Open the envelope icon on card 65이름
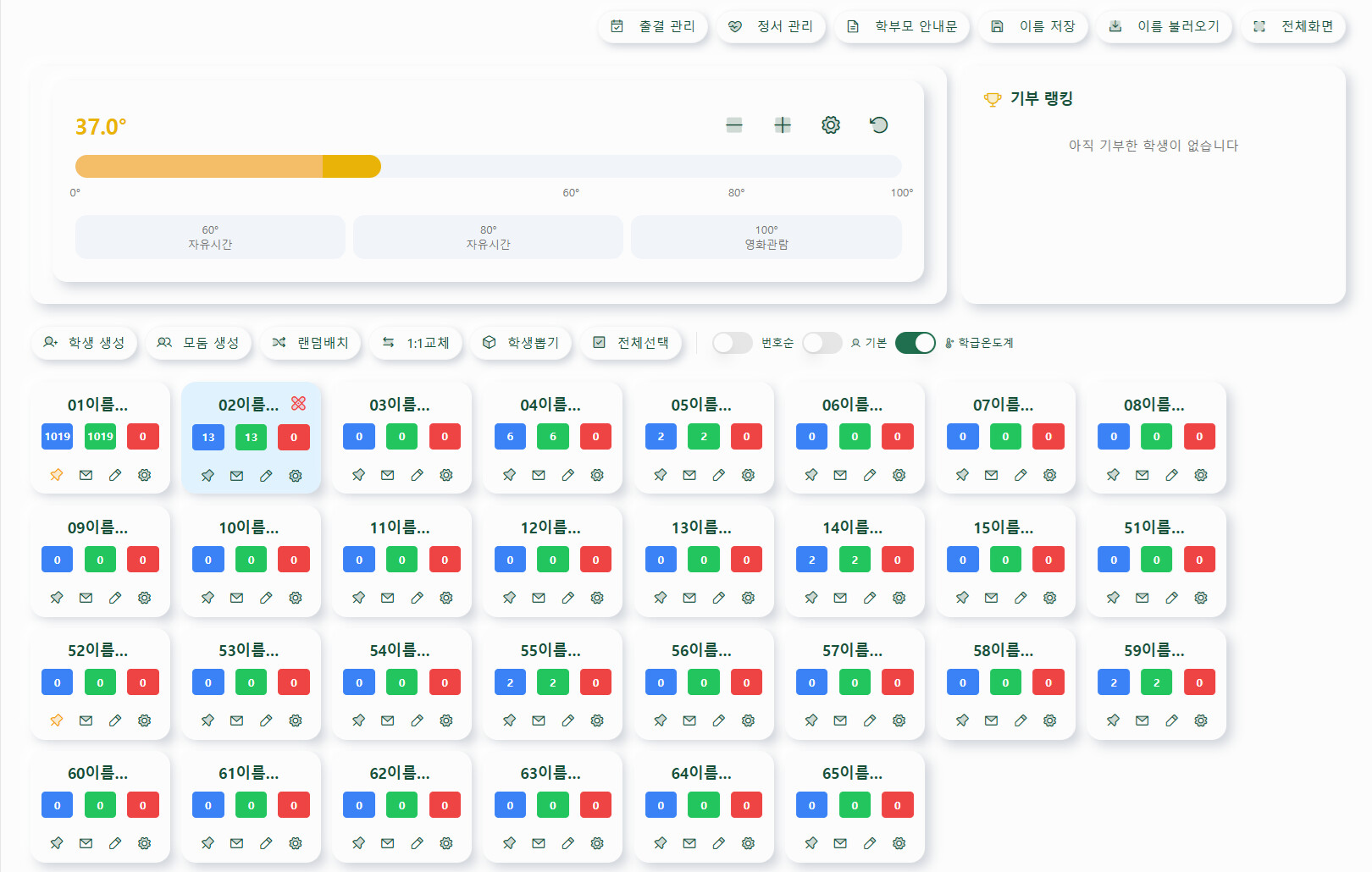Image resolution: width=1372 pixels, height=872 pixels. point(840,843)
